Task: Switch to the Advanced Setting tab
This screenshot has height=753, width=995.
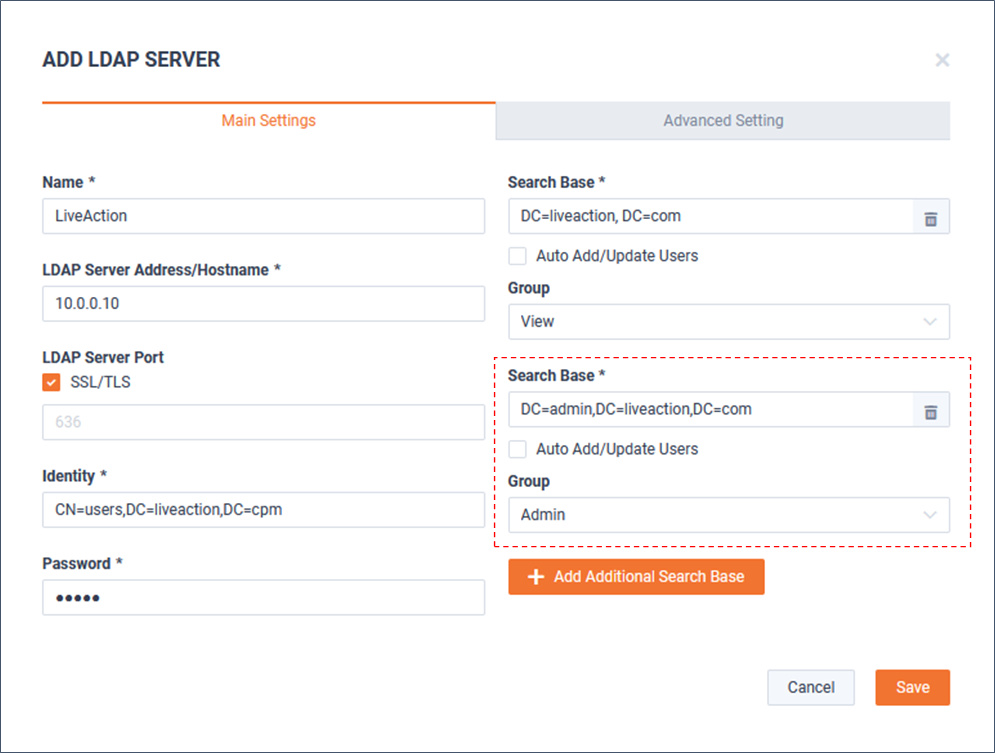Action: 723,120
